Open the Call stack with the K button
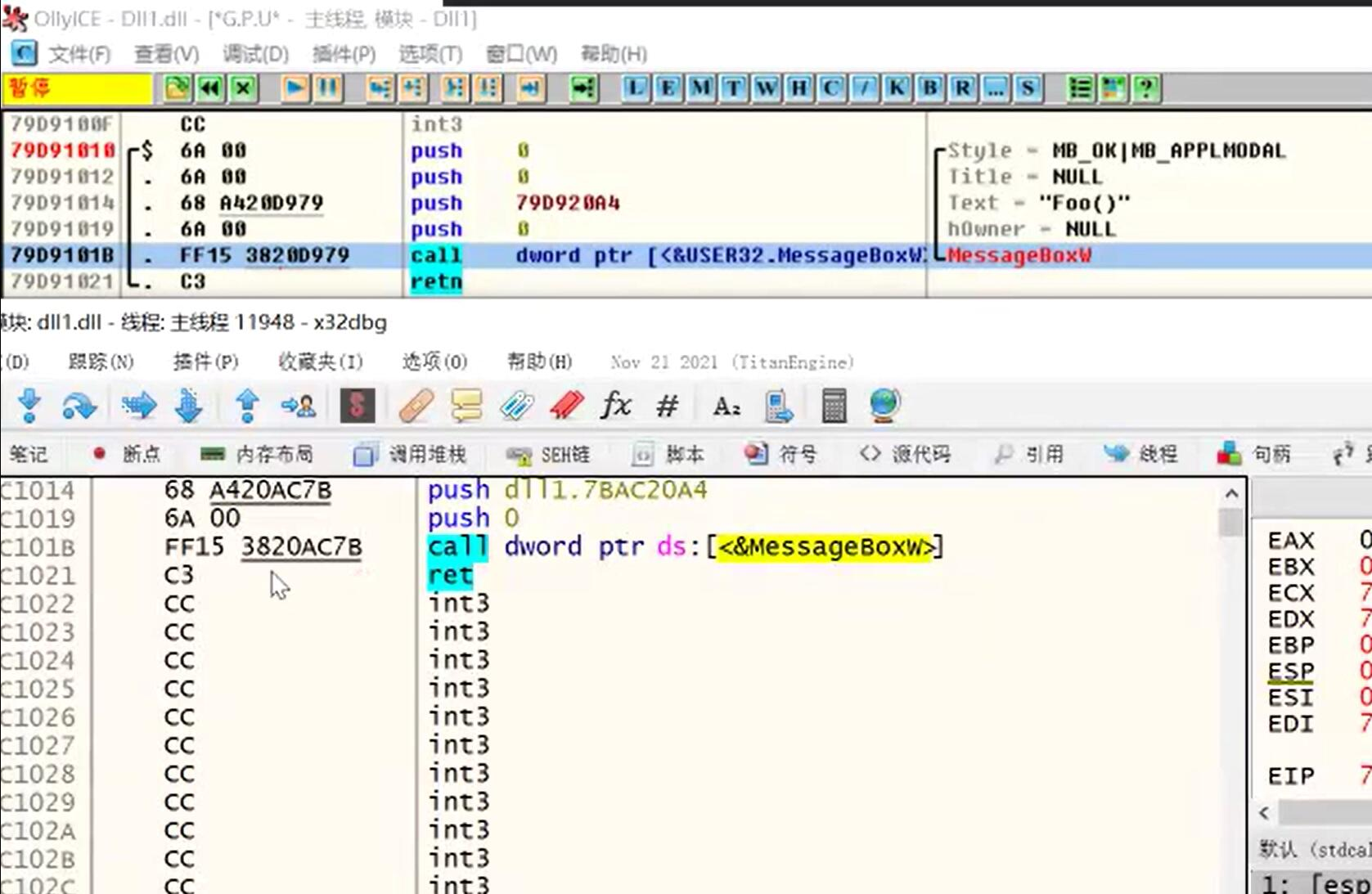This screenshot has width=1372, height=894. 897,88
